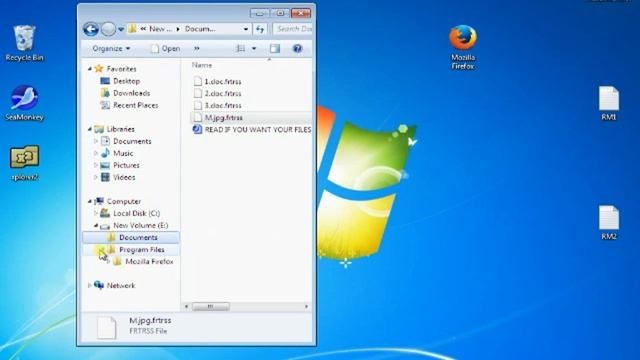Launch Mozilla Firefox desktop shortcut
The height and width of the screenshot is (360, 640).
[463, 47]
